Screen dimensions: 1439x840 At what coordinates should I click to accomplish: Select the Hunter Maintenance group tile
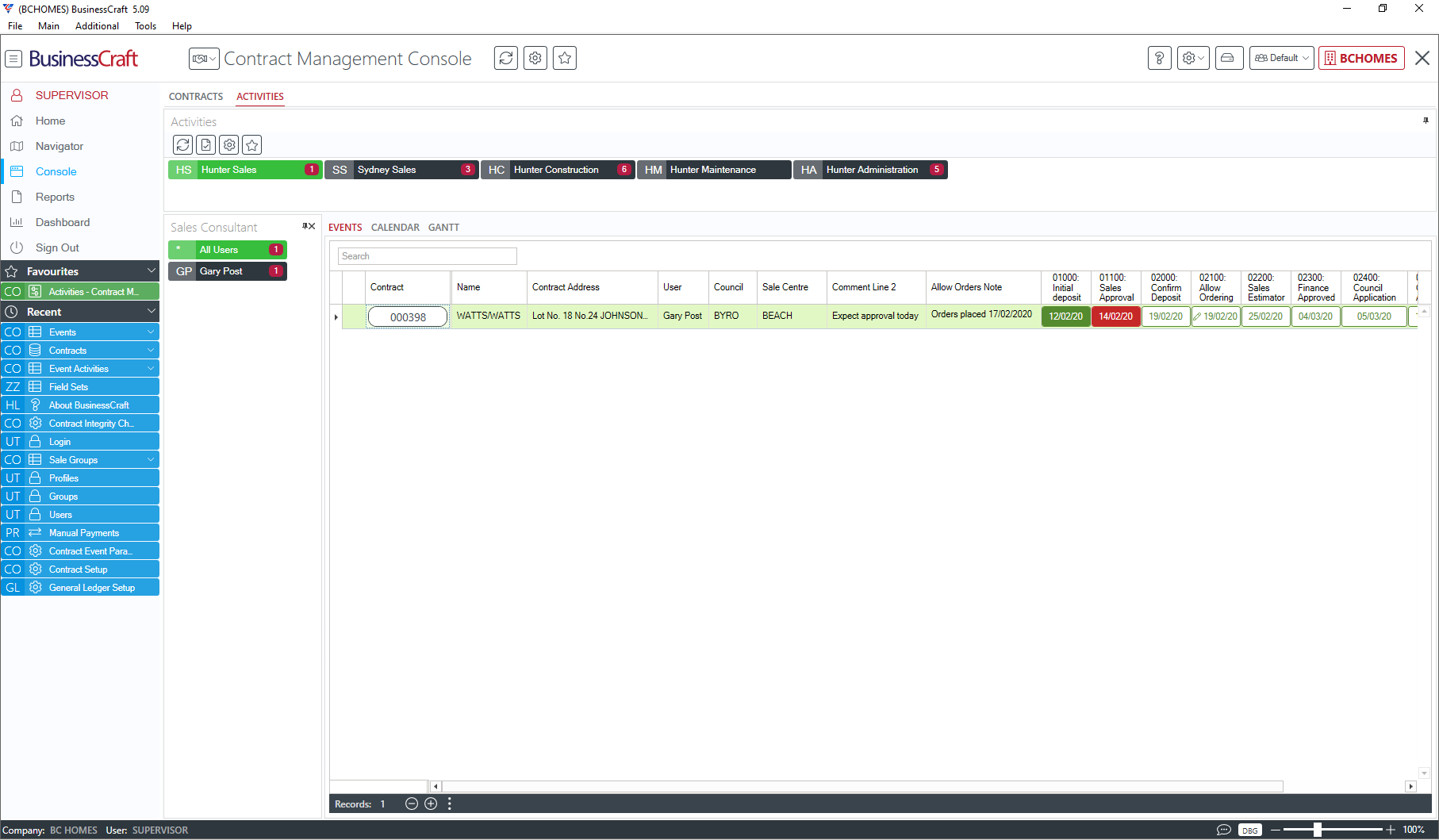tap(714, 170)
